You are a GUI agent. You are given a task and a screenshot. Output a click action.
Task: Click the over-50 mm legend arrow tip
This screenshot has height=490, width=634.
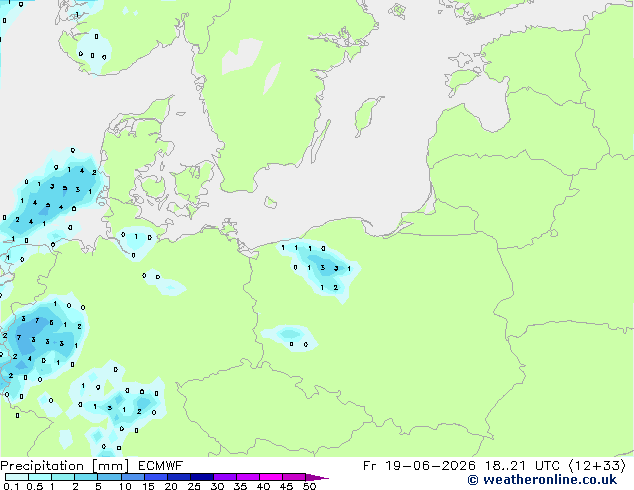tap(317, 477)
